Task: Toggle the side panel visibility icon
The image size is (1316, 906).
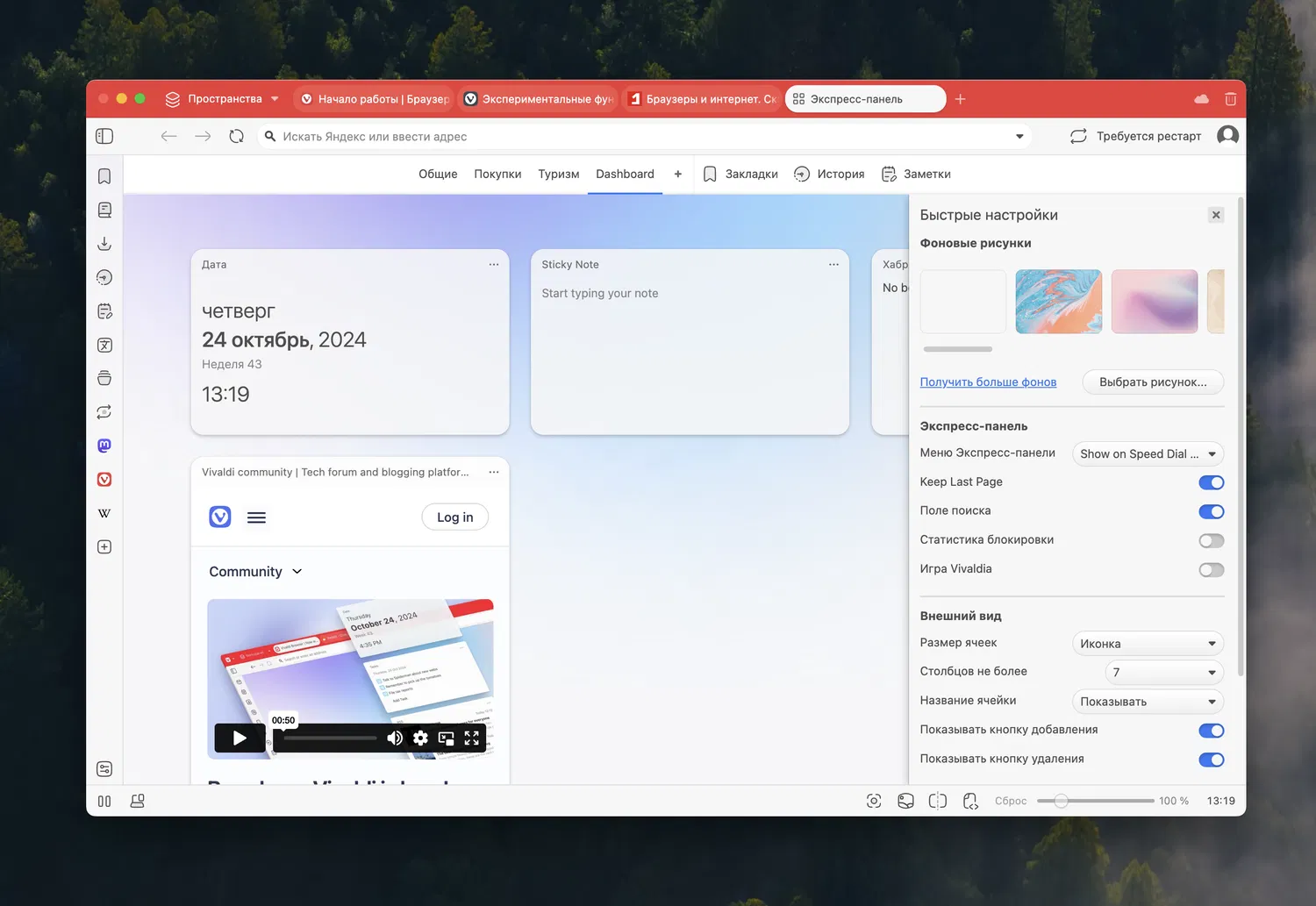Action: click(x=104, y=136)
